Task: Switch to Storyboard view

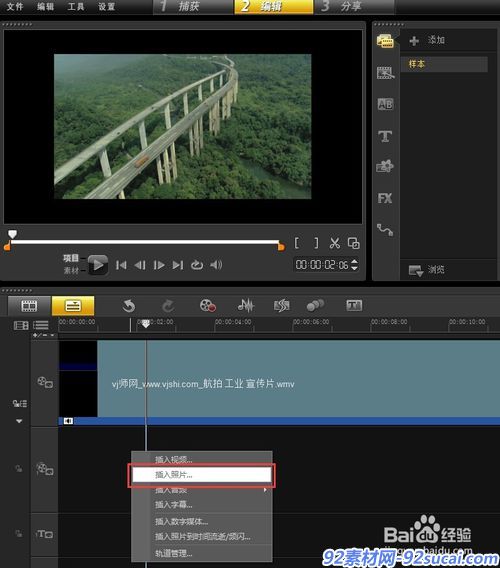Action: (x=29, y=306)
